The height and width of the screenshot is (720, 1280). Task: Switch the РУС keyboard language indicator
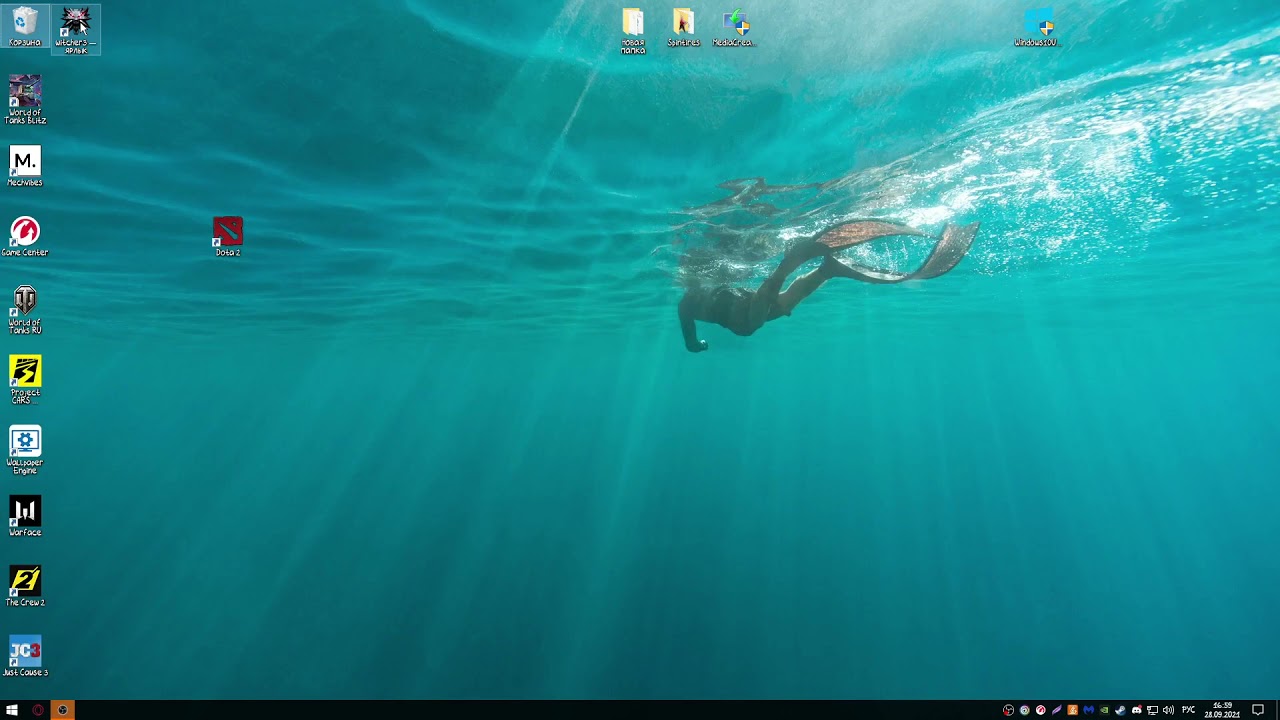tap(1189, 710)
